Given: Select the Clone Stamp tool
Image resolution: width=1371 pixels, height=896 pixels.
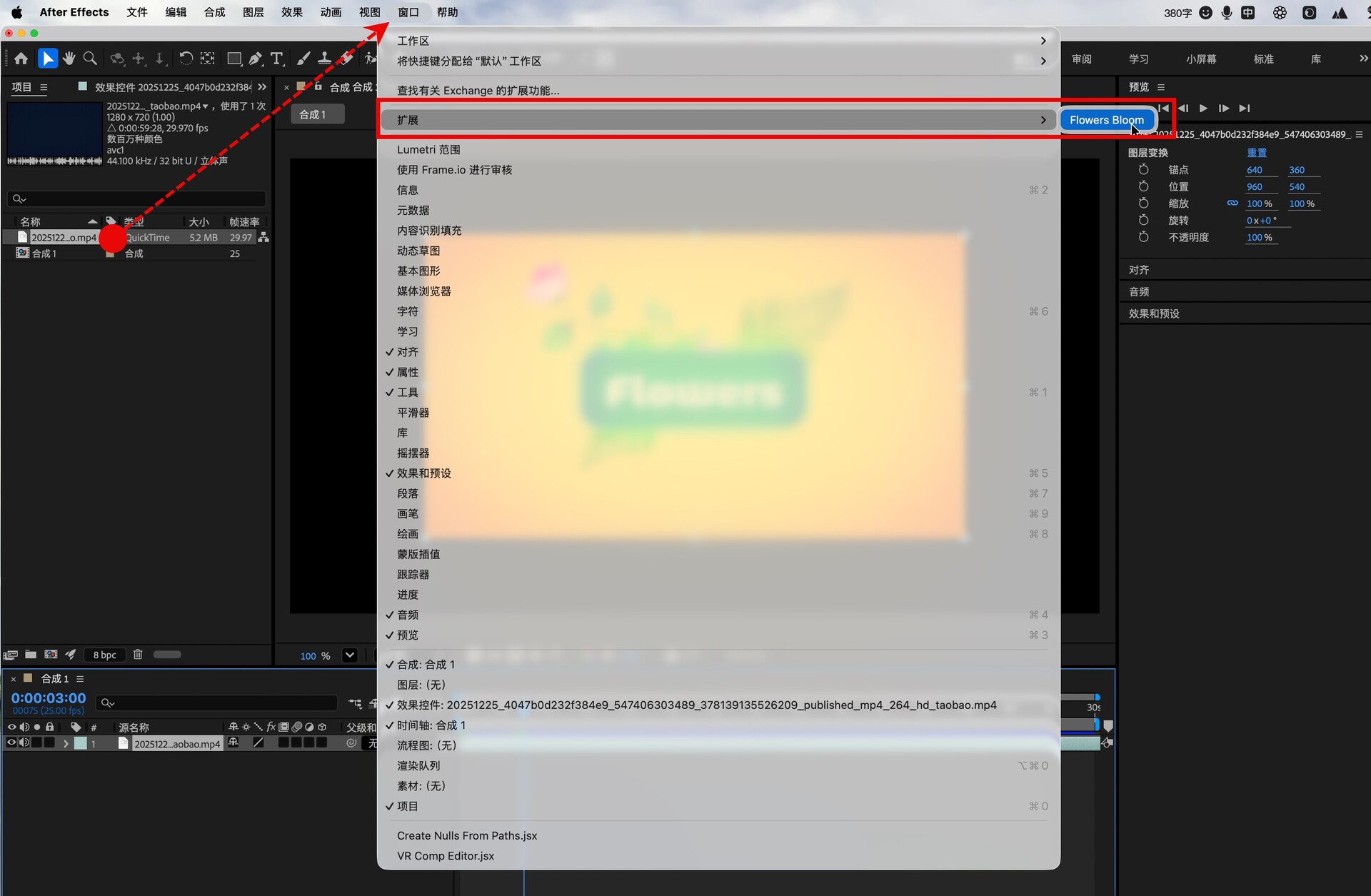Looking at the screenshot, I should (x=324, y=59).
